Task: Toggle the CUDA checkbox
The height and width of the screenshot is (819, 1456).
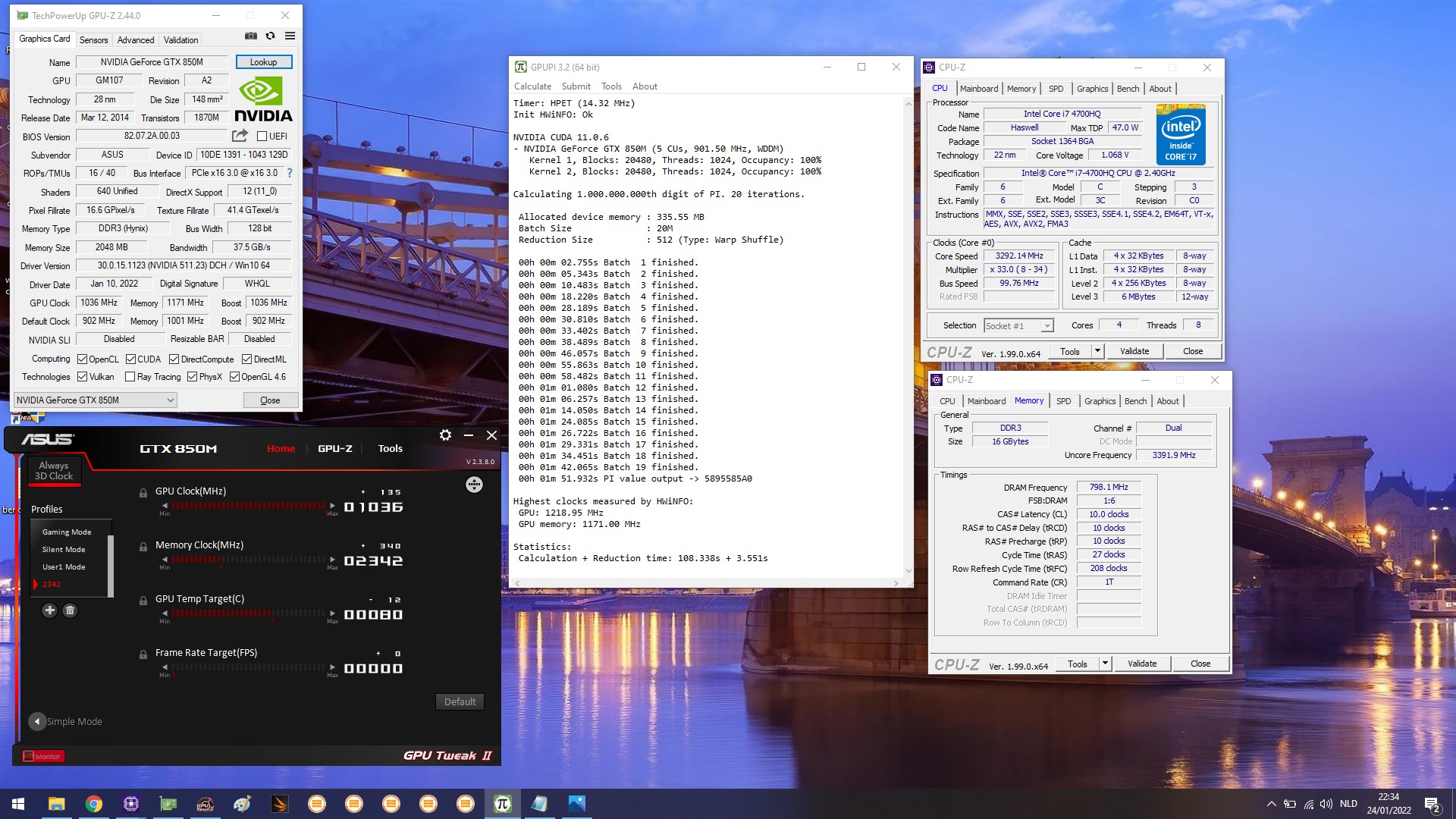Action: click(130, 359)
